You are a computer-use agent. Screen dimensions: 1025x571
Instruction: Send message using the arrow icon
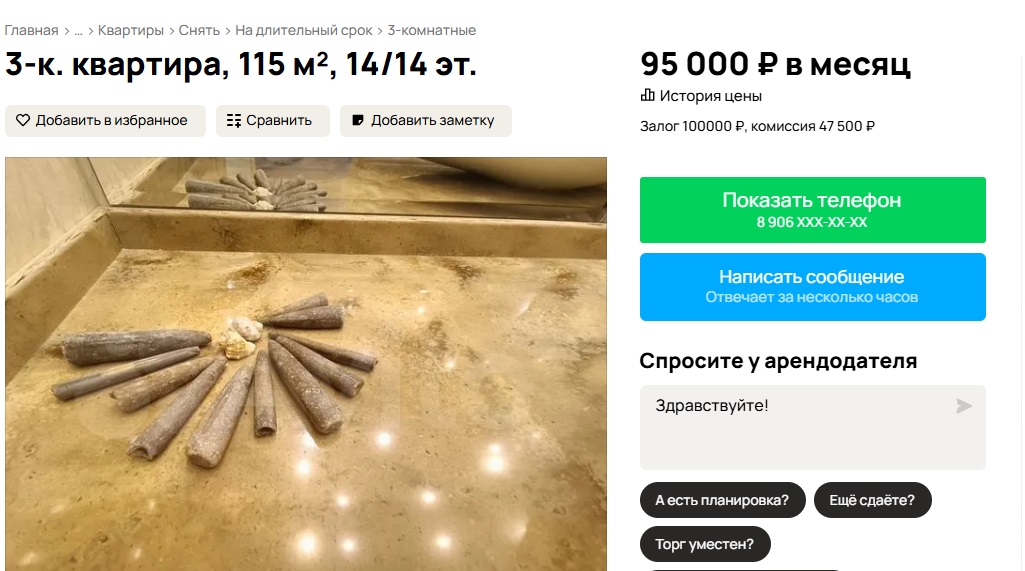[x=964, y=406]
